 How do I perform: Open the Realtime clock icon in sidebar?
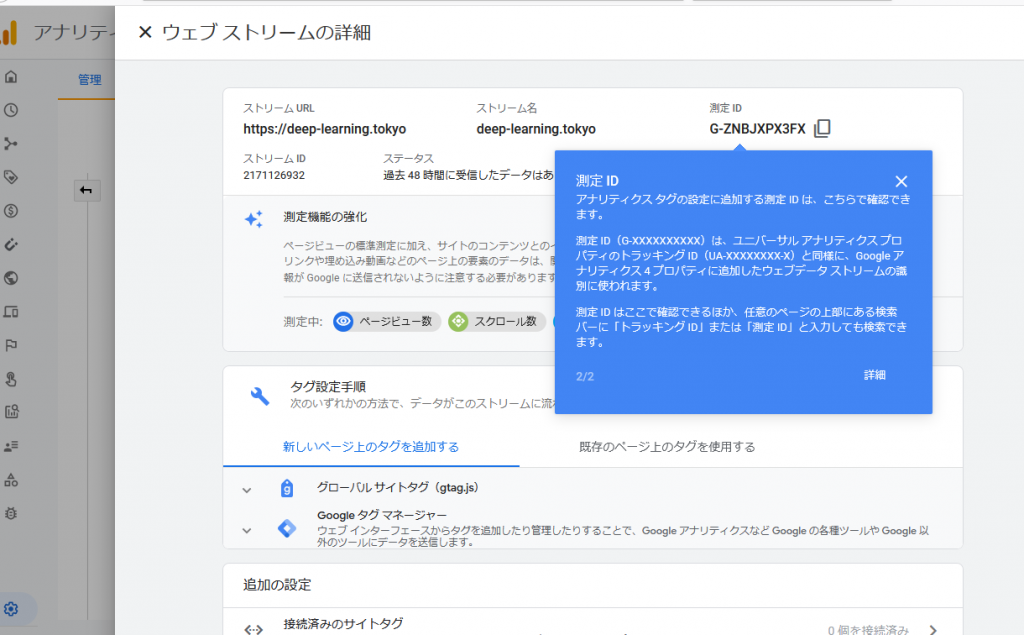11,110
